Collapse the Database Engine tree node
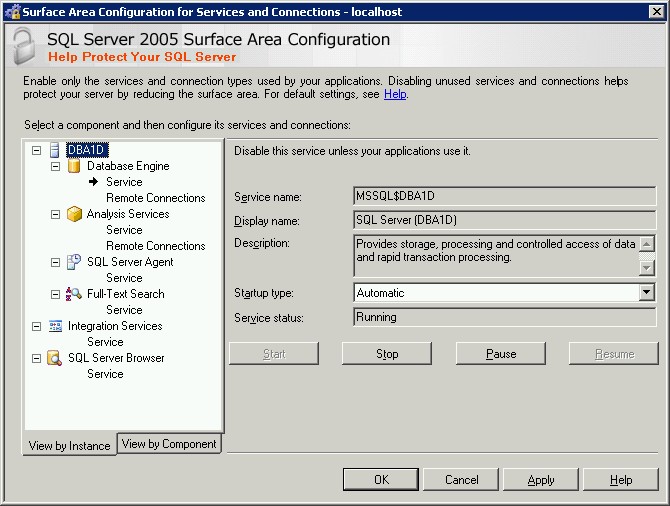670x506 pixels. point(56,166)
